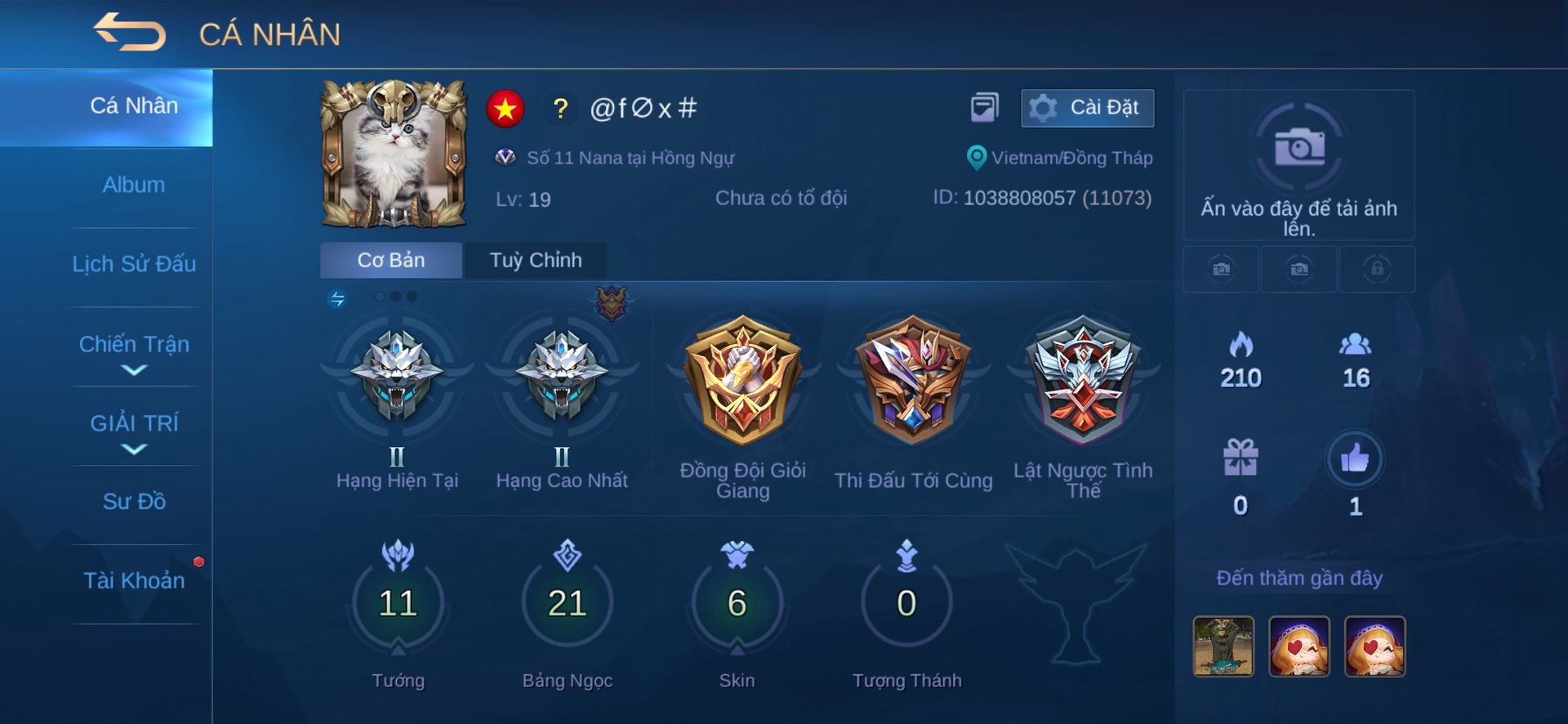This screenshot has width=1568, height=724.
Task: Open followers people icon
Action: click(1355, 344)
